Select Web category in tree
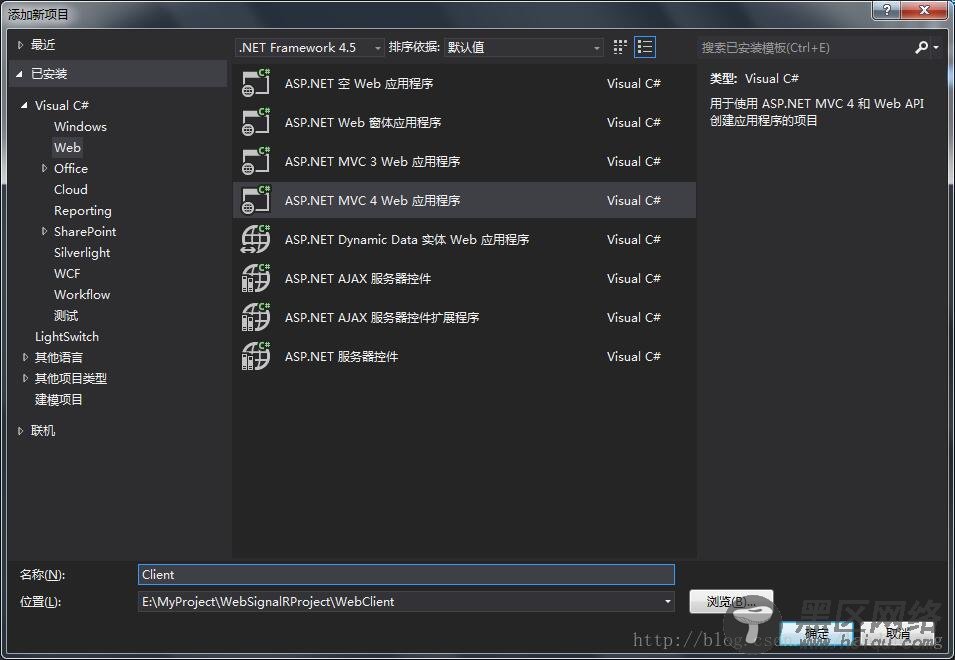Screen dimensions: 955x660 (67, 147)
